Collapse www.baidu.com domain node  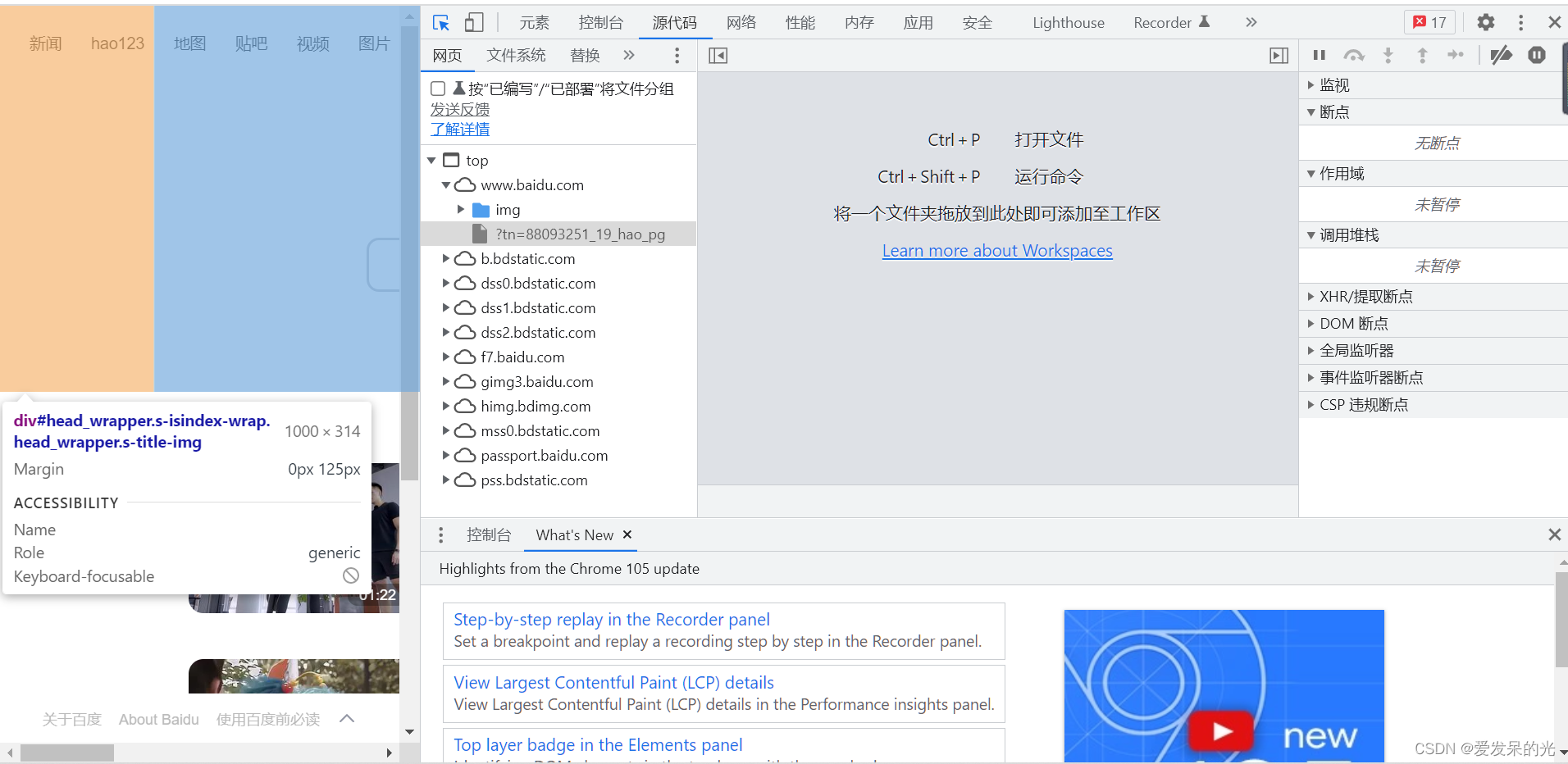coord(446,185)
